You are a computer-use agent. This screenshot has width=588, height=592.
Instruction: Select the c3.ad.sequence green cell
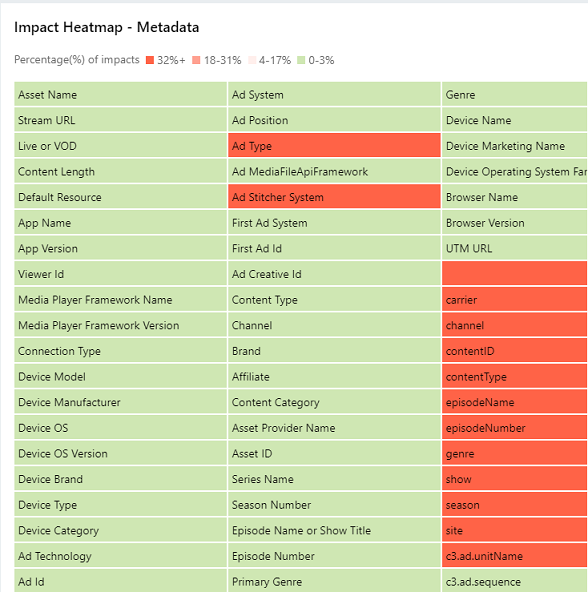pyautogui.click(x=515, y=581)
